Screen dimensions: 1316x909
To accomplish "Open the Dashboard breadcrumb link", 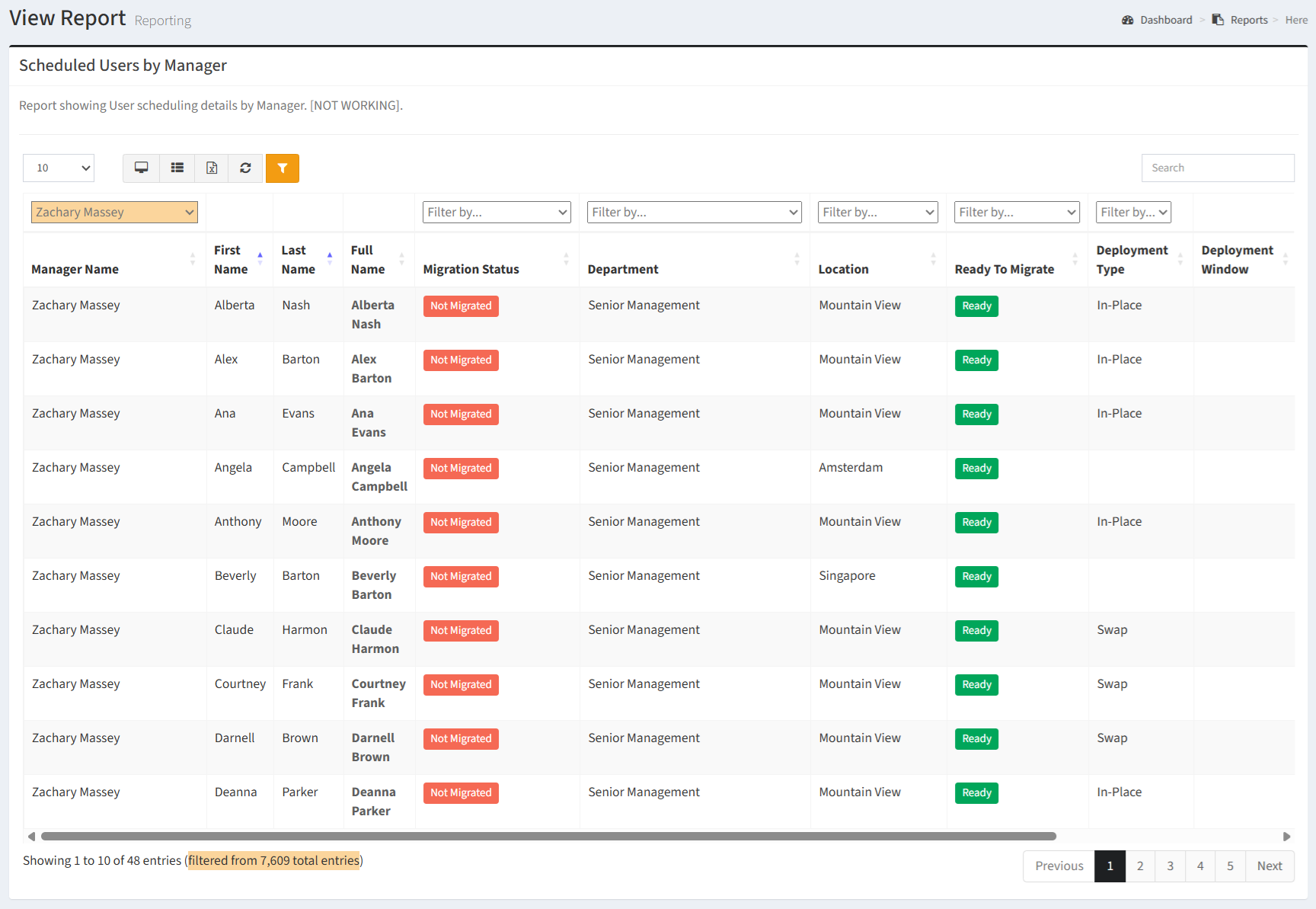I will click(1166, 20).
